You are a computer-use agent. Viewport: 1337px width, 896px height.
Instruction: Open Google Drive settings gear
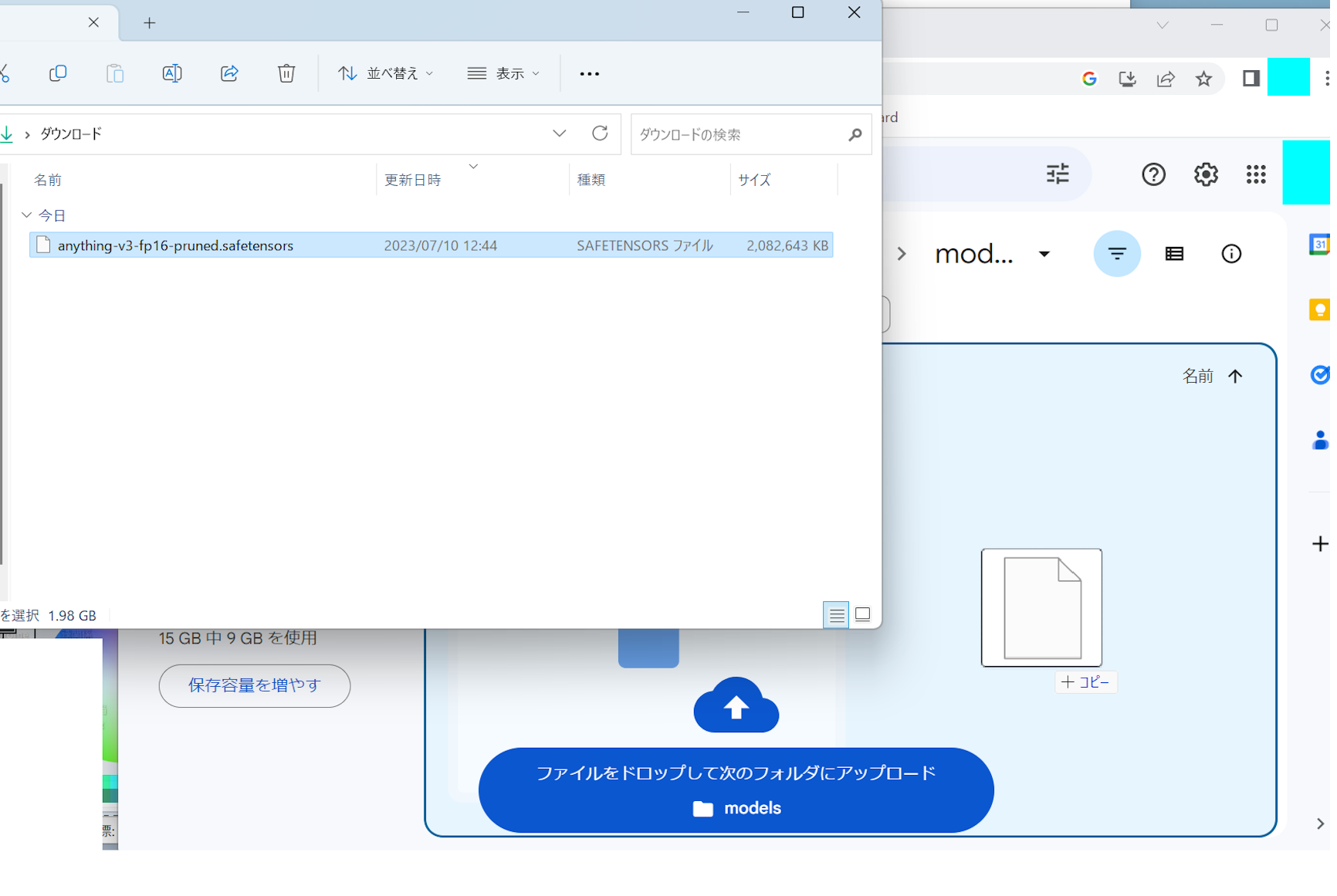click(x=1205, y=174)
